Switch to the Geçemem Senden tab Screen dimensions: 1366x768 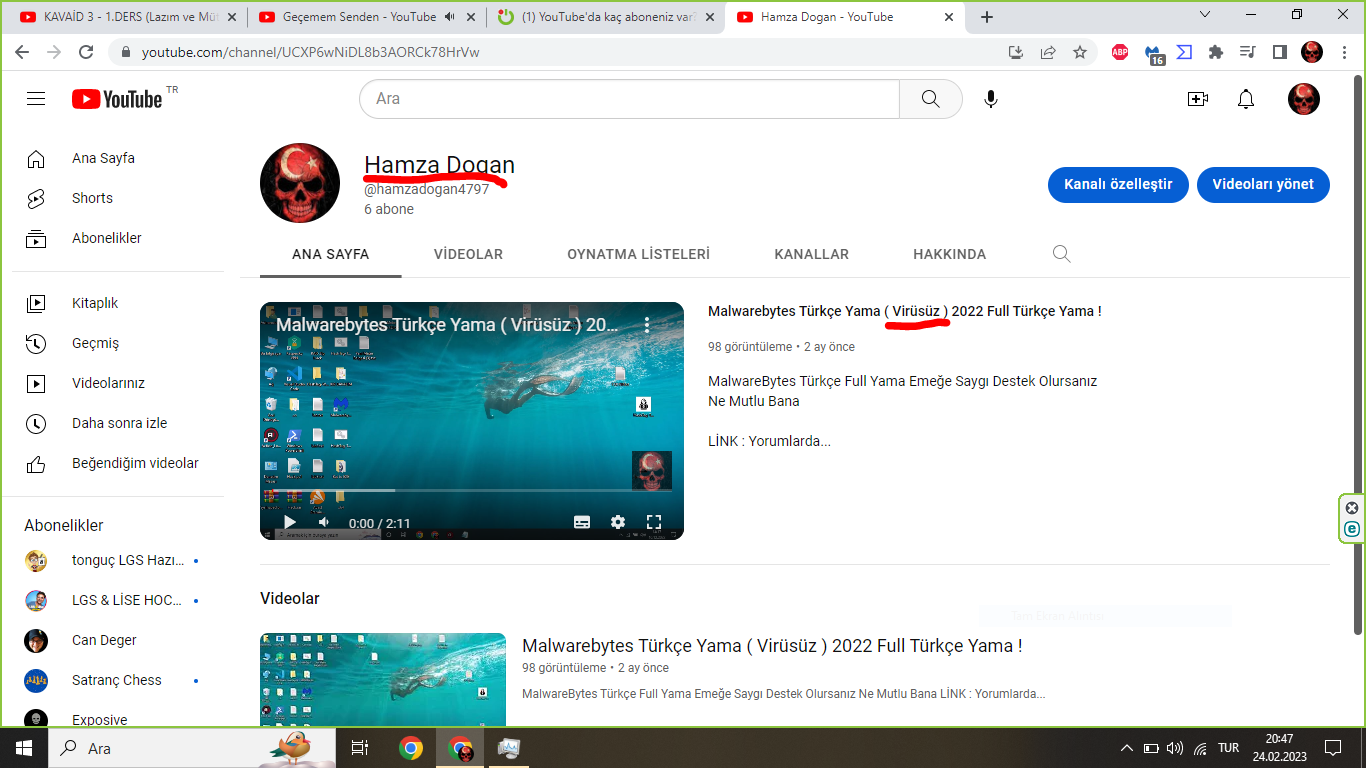click(x=368, y=17)
